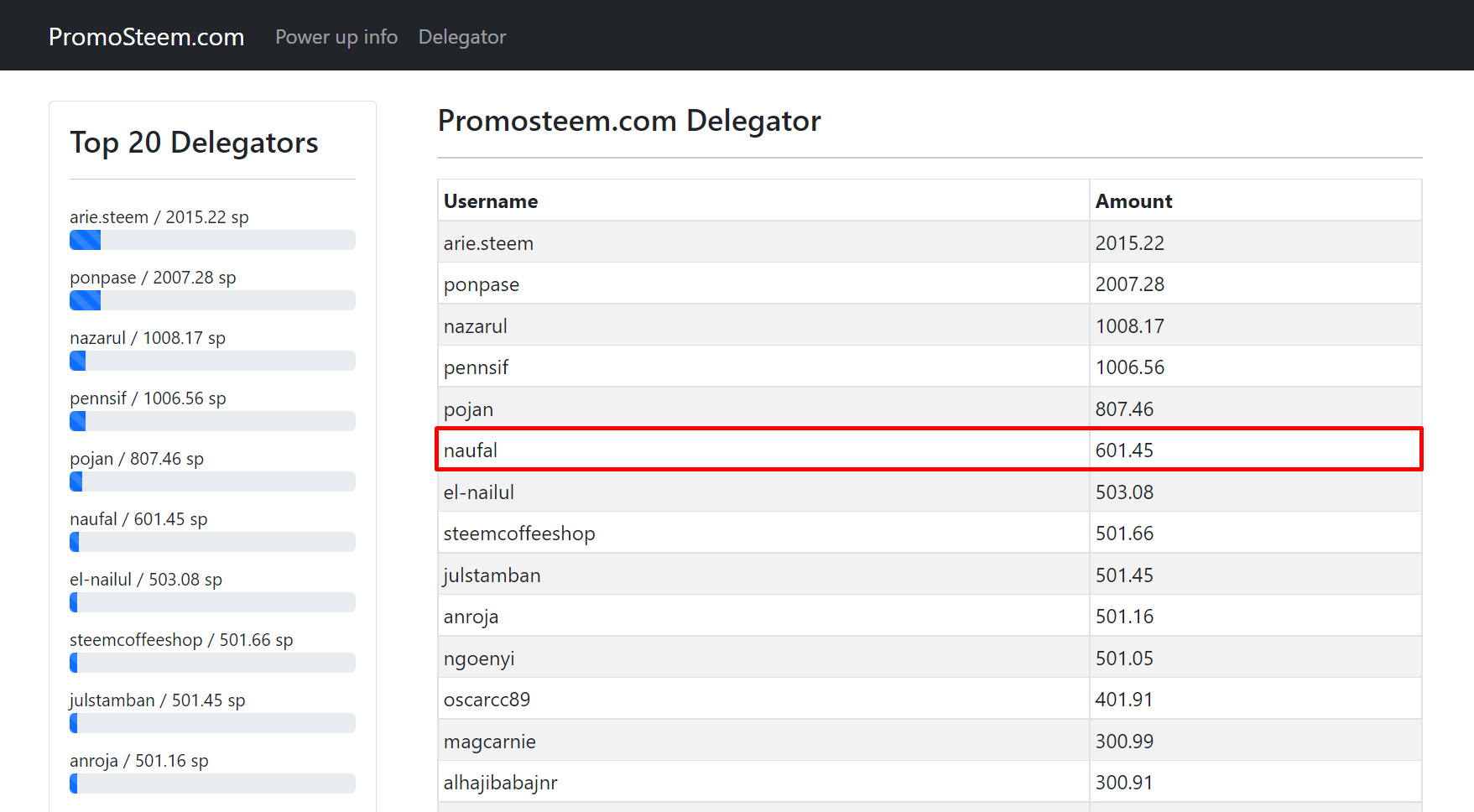This screenshot has height=812, width=1474.
Task: Open the Power up info page
Action: pos(336,37)
